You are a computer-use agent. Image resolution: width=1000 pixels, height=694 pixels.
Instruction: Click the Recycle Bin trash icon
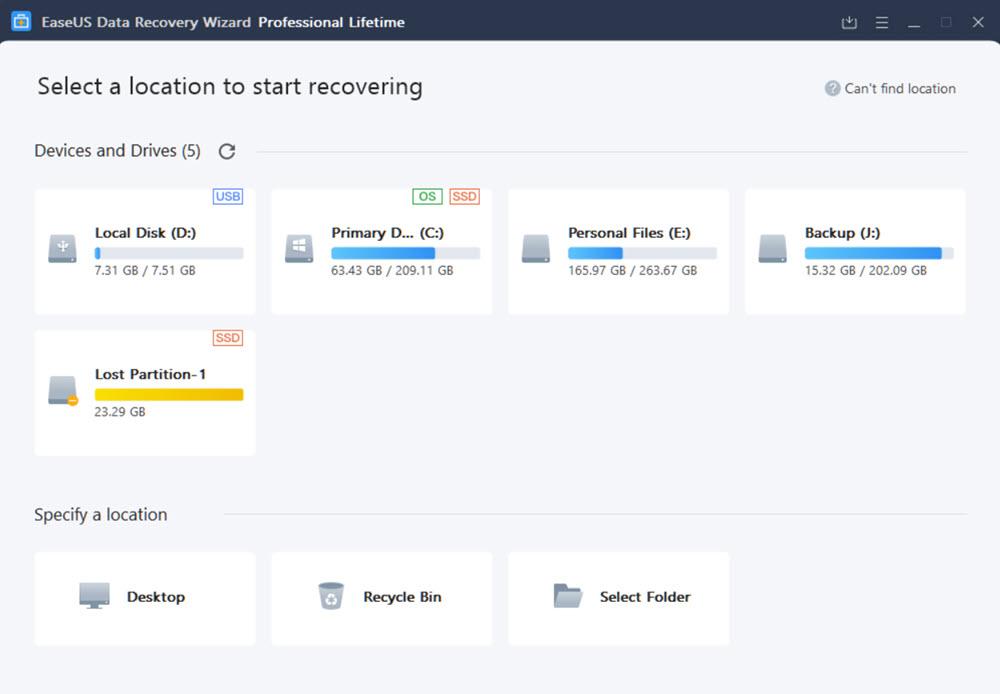(331, 596)
